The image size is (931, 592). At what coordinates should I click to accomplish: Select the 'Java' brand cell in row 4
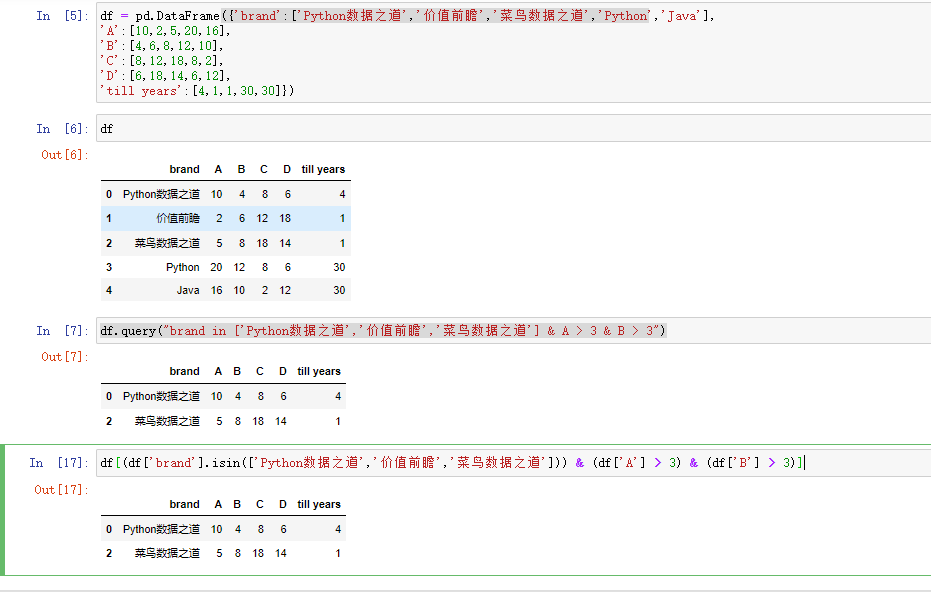[188, 290]
